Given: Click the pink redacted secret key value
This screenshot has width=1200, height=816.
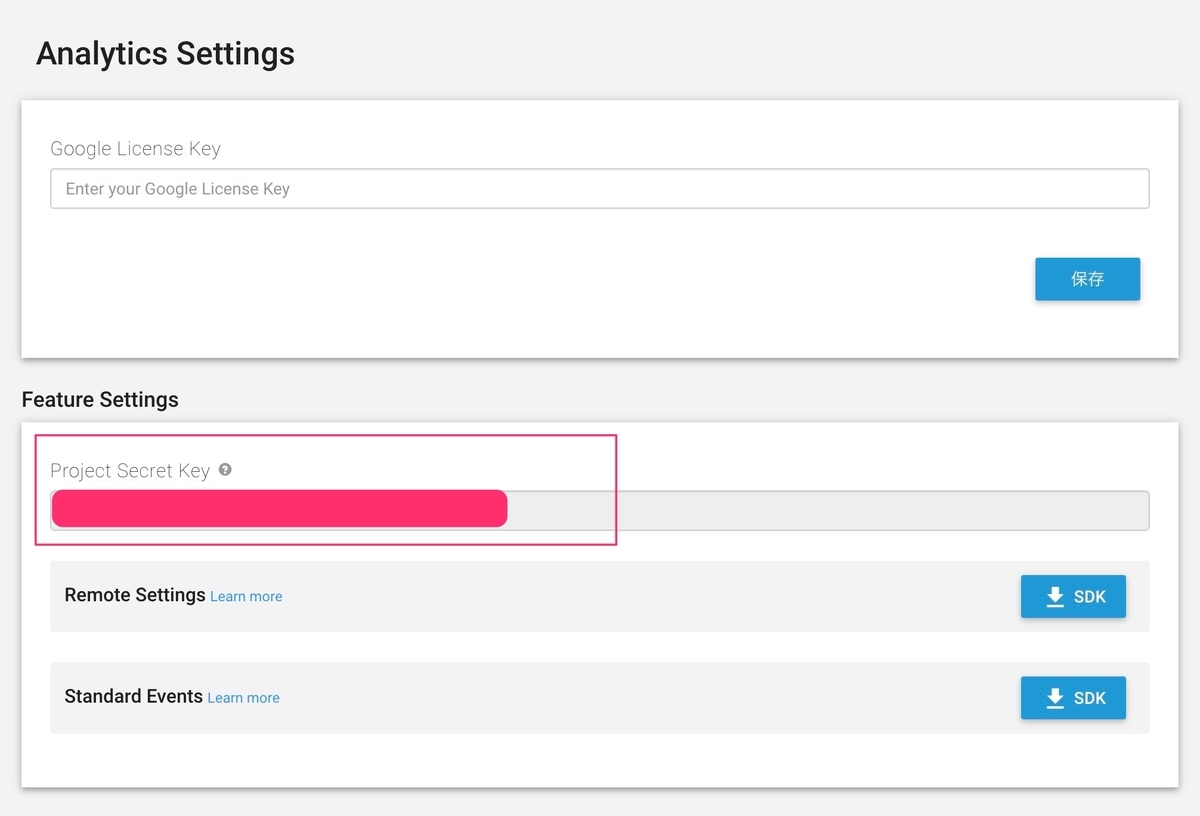Looking at the screenshot, I should click(x=279, y=508).
